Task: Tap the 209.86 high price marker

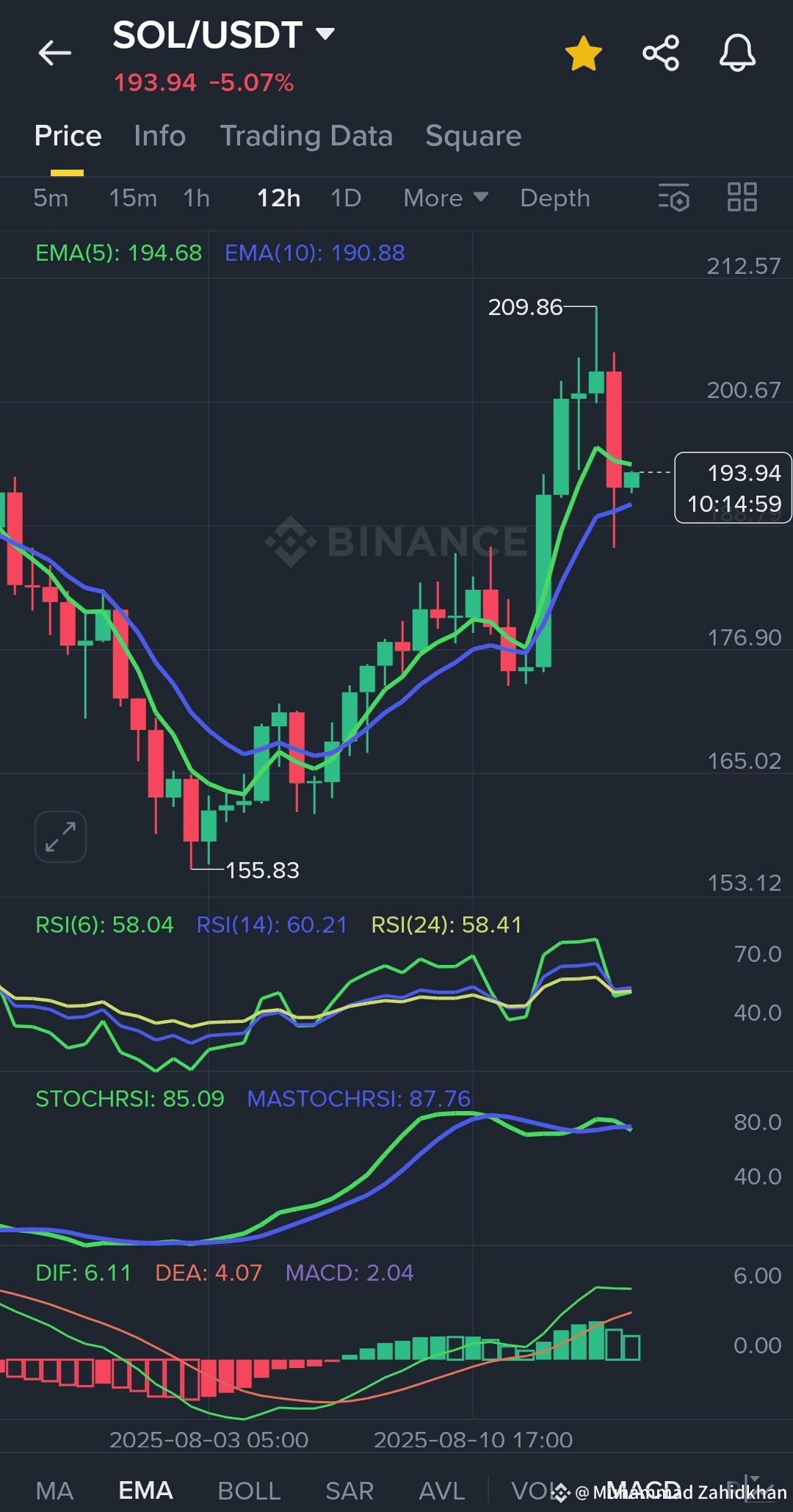Action: 525,307
